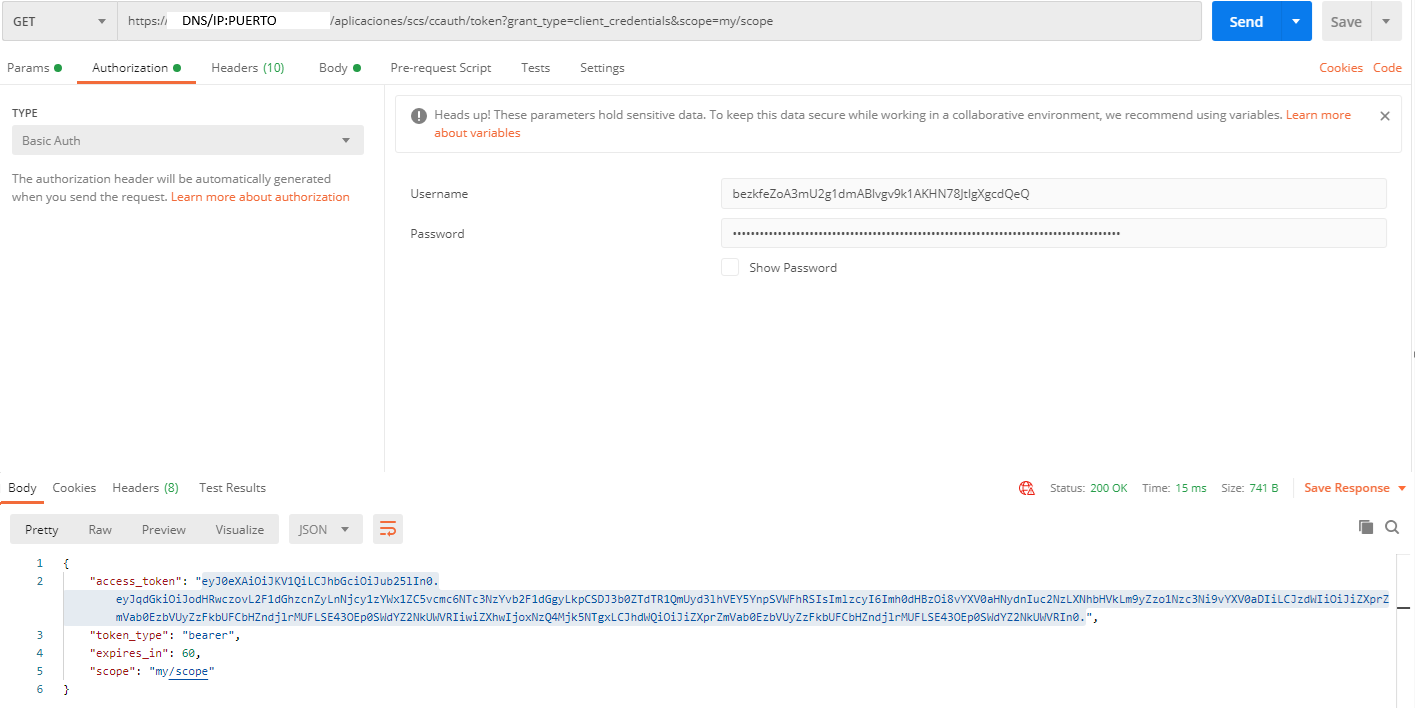Viewport: 1415px width, 708px height.
Task: Follow Learn more about authorization link
Action: (260, 197)
